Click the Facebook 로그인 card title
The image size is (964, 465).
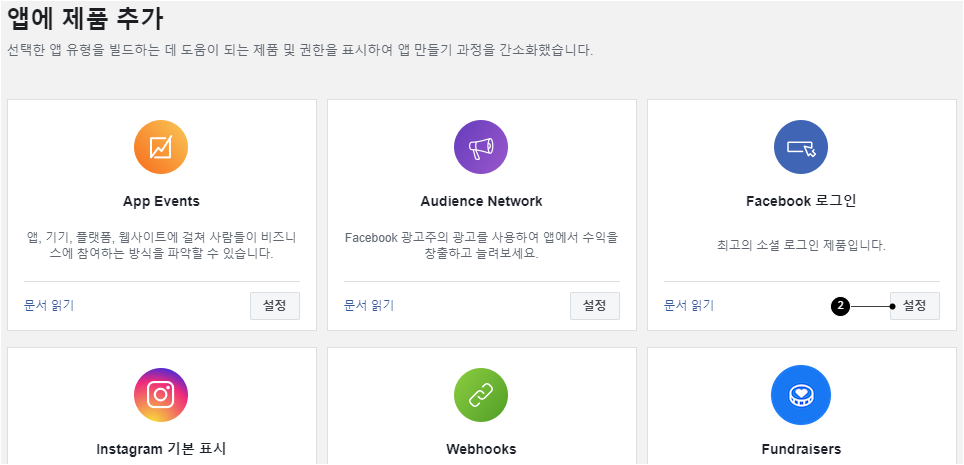pos(801,201)
